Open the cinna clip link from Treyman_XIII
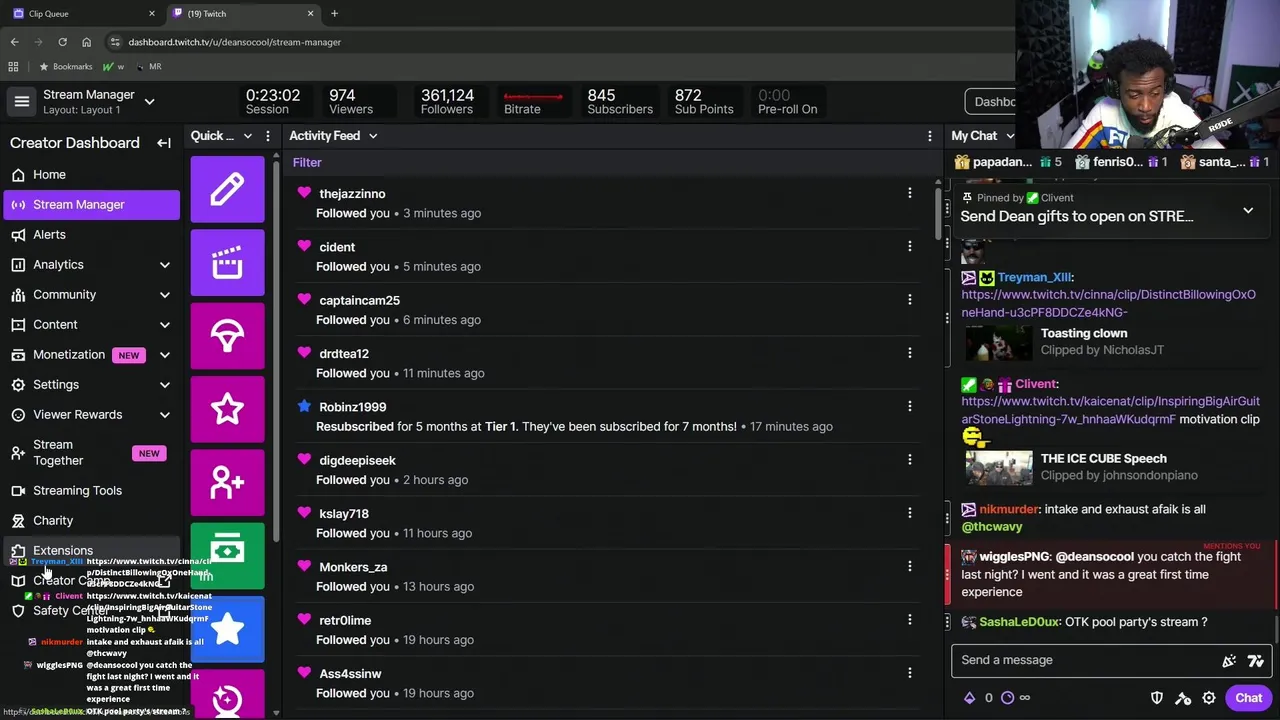This screenshot has height=720, width=1280. coord(1108,304)
